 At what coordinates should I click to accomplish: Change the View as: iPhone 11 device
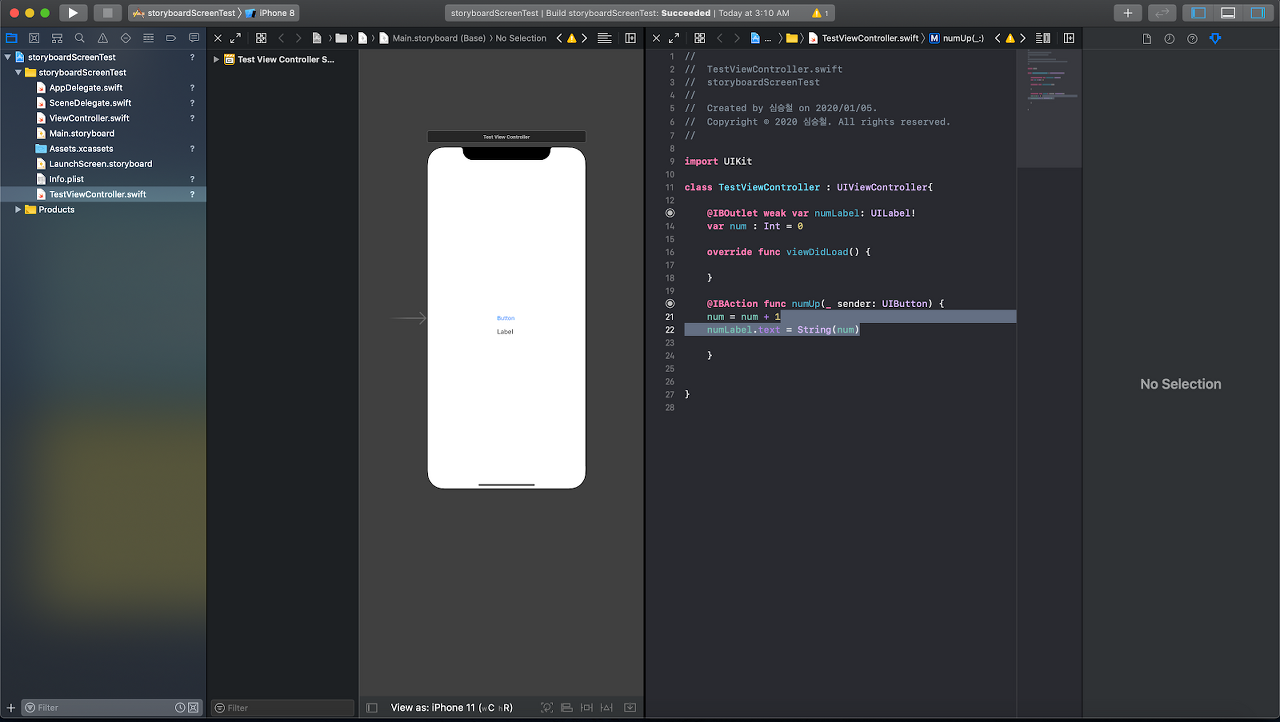pyautogui.click(x=452, y=707)
